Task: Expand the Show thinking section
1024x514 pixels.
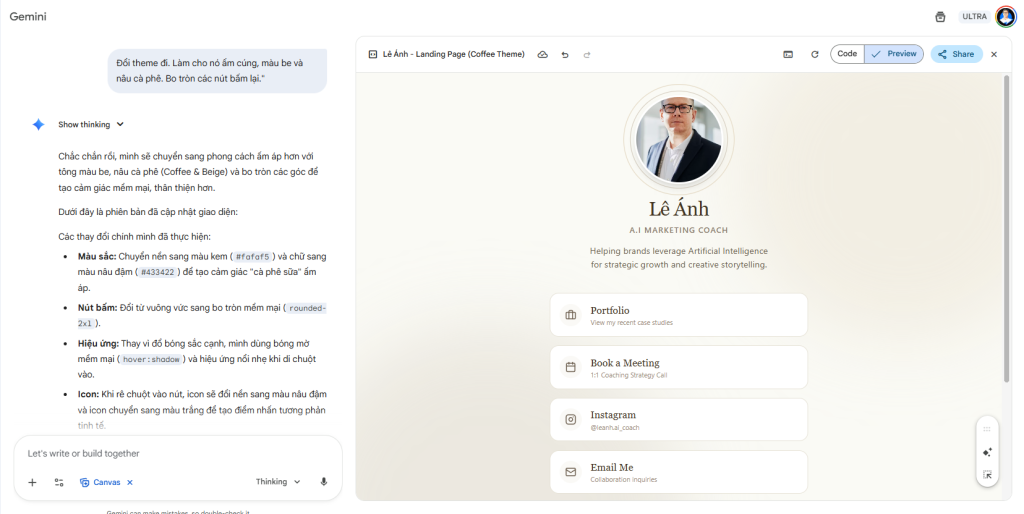Action: coord(90,125)
